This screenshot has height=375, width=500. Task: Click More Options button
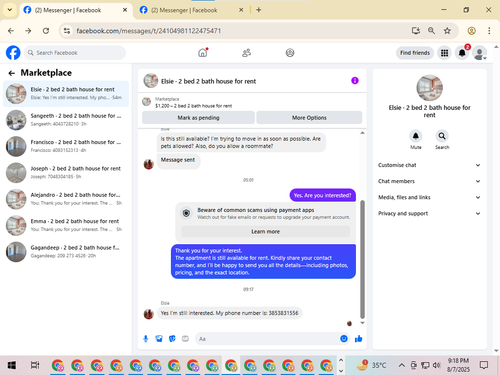309,118
